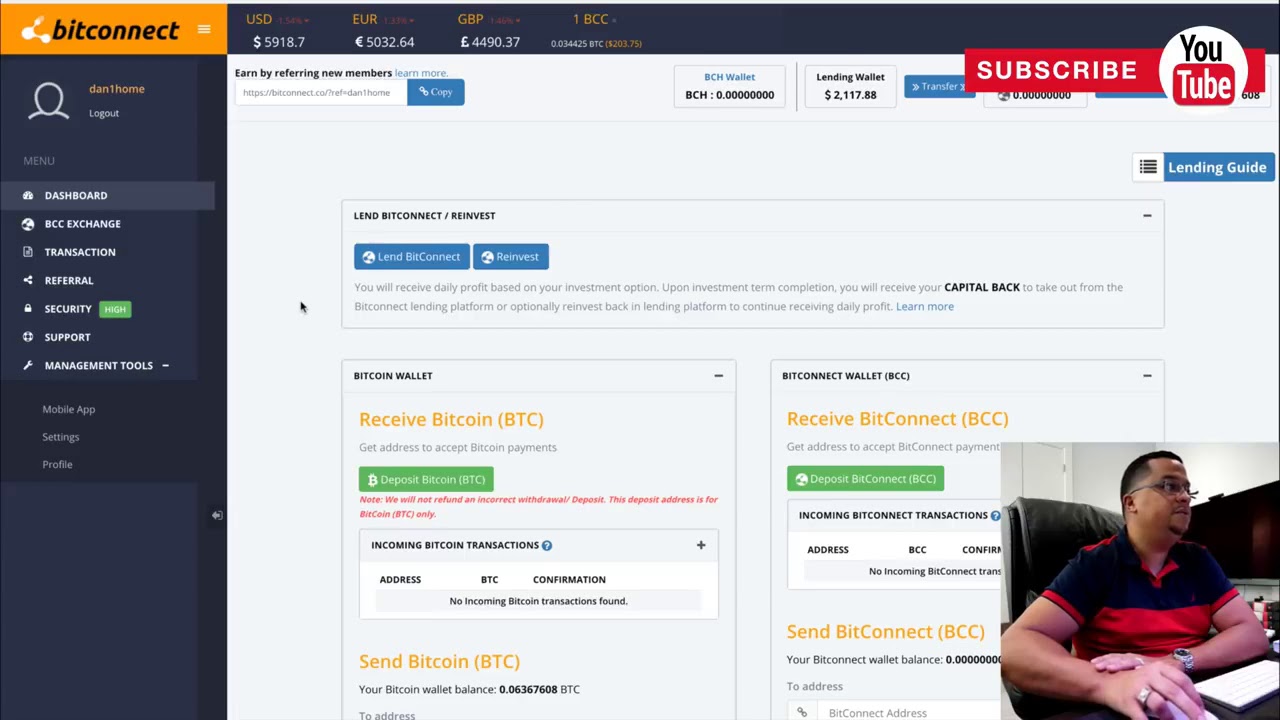Click the Logout link
Image resolution: width=1280 pixels, height=720 pixels.
104,113
